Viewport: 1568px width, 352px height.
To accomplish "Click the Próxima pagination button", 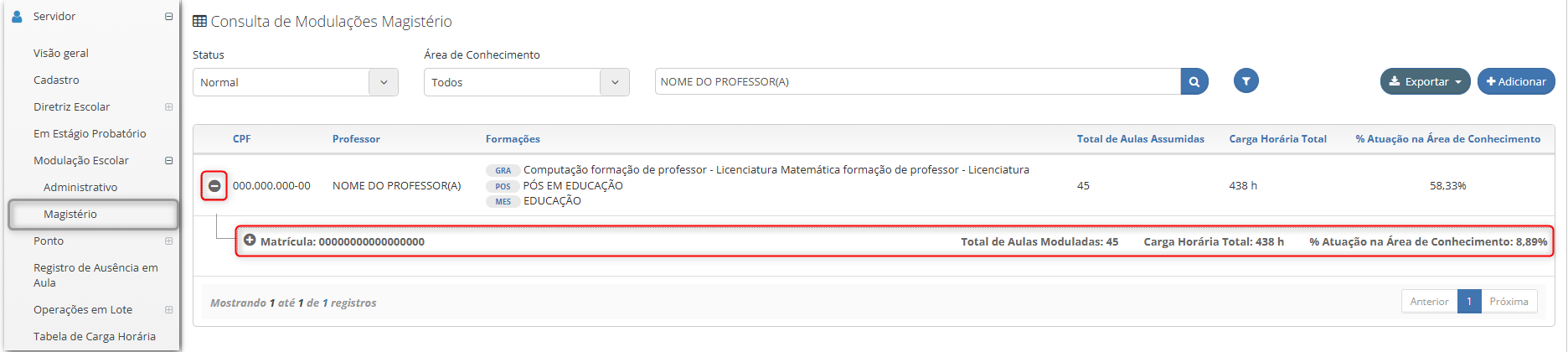I will [1508, 302].
